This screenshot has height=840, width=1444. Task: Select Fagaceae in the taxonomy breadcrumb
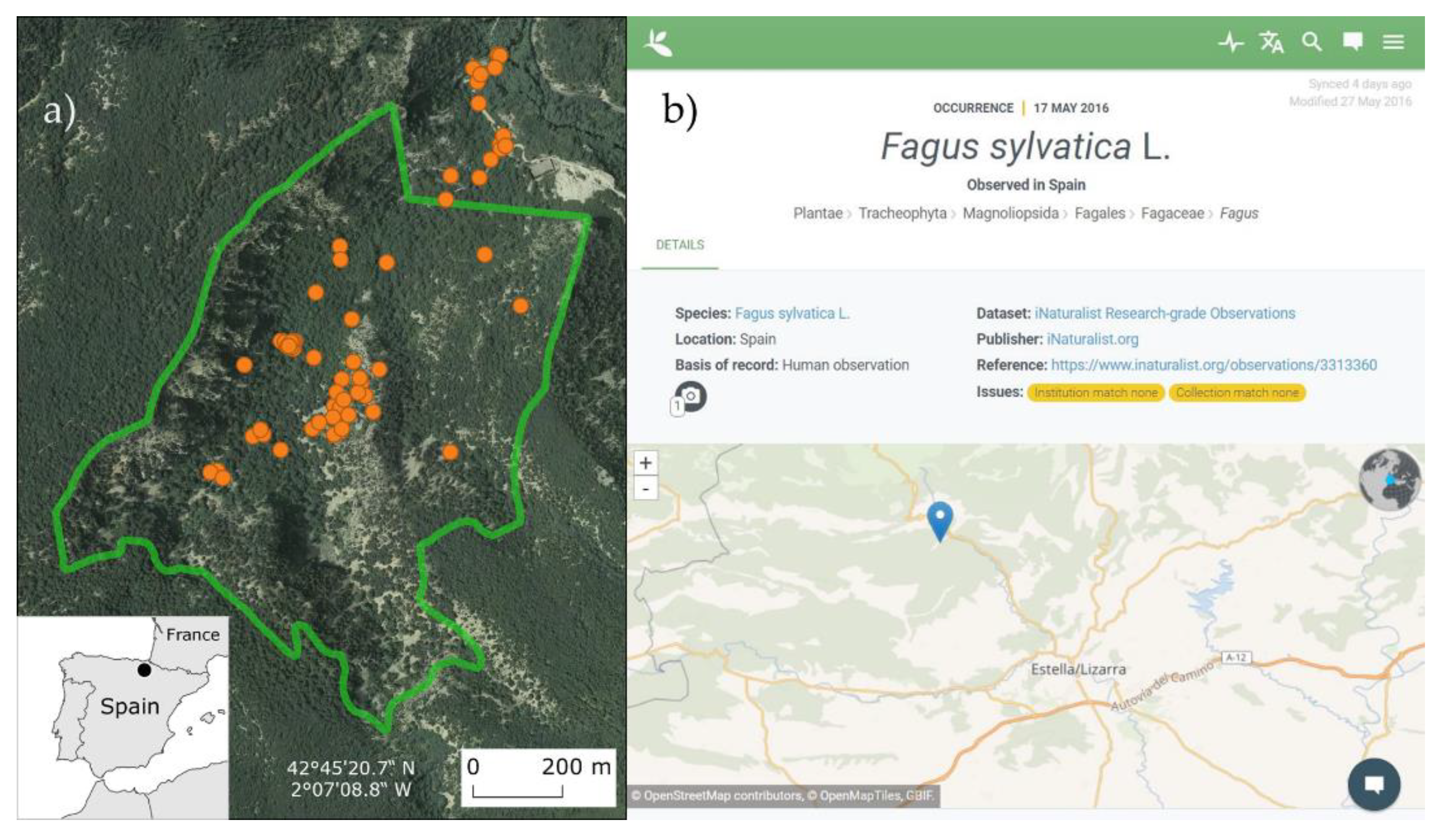(1172, 214)
